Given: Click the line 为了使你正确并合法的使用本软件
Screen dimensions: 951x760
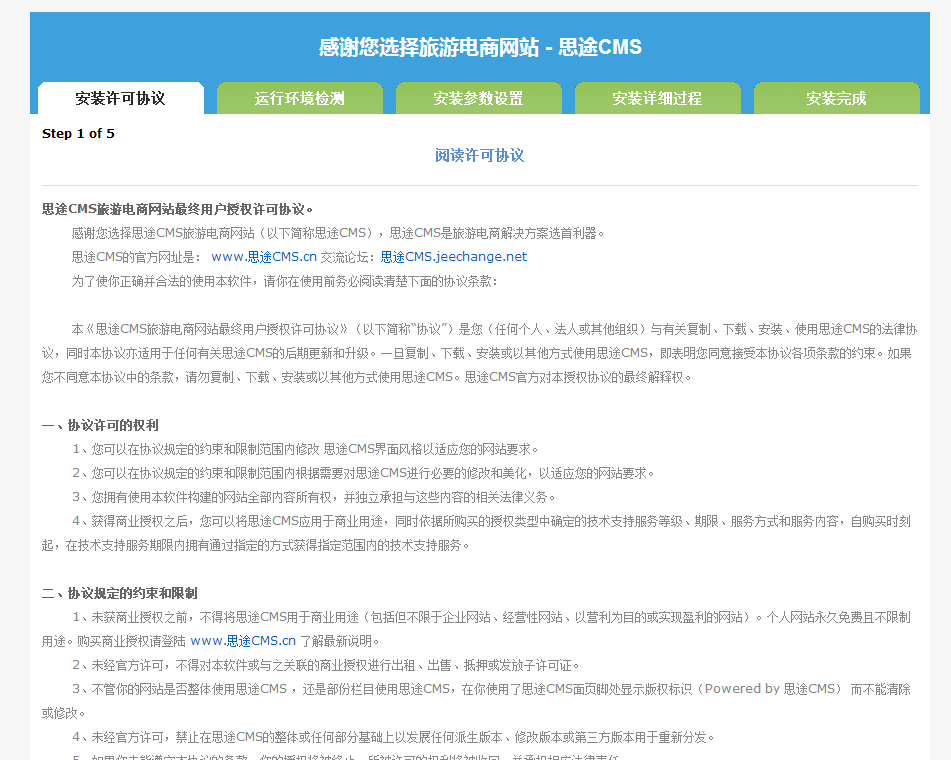Looking at the screenshot, I should coord(284,281).
